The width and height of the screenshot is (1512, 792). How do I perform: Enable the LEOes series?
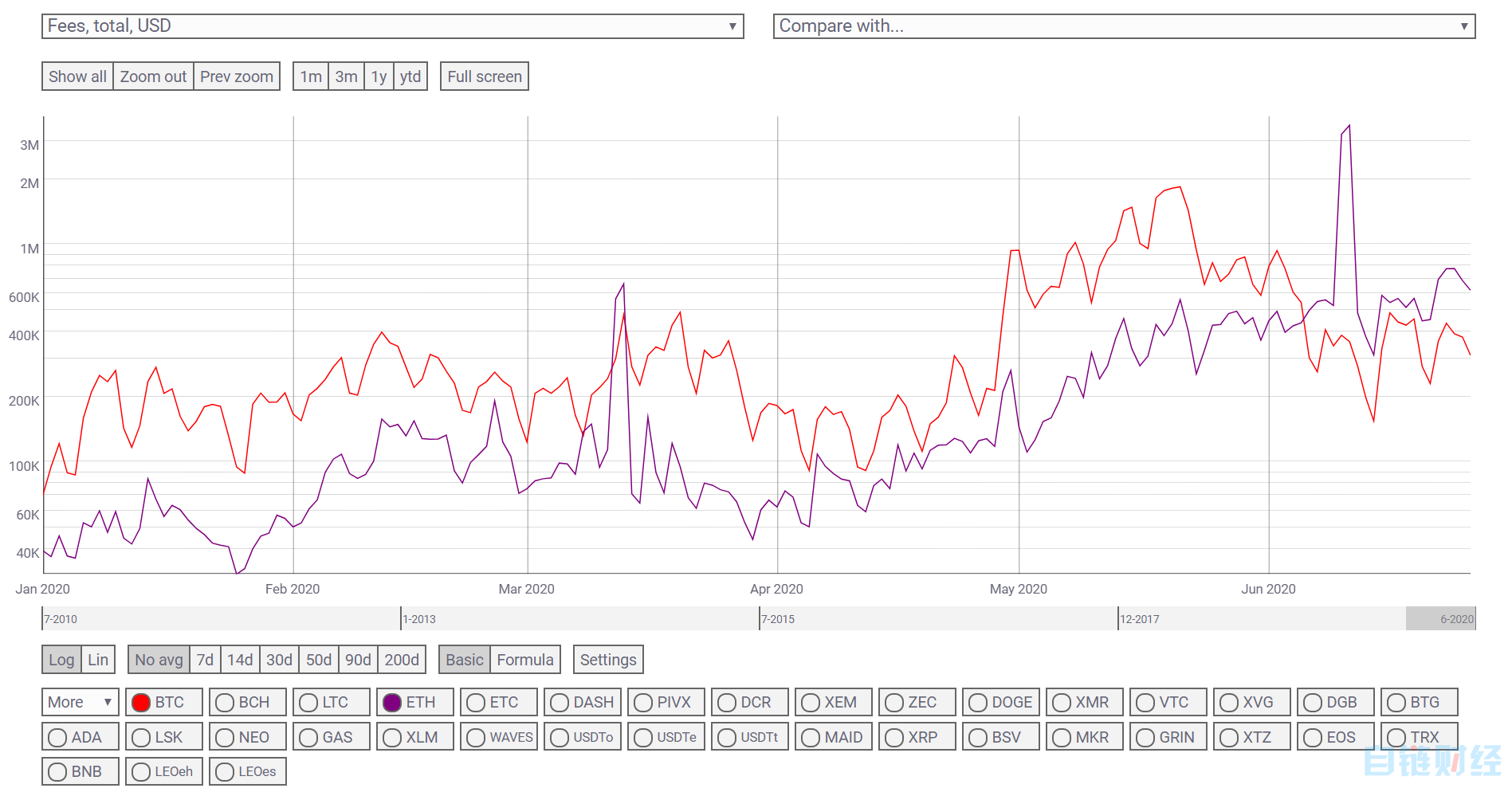coord(248,771)
